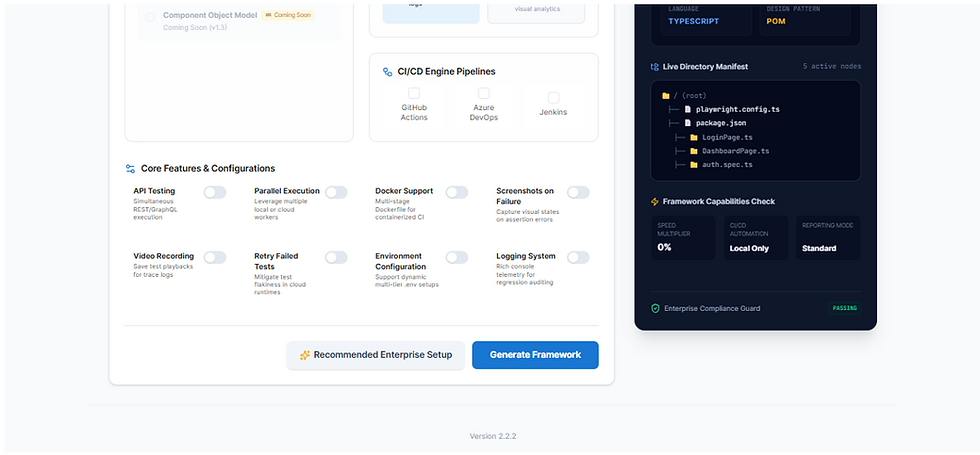Image resolution: width=980 pixels, height=455 pixels.
Task: Check the Azure DevOps checkbox
Action: [x=484, y=93]
